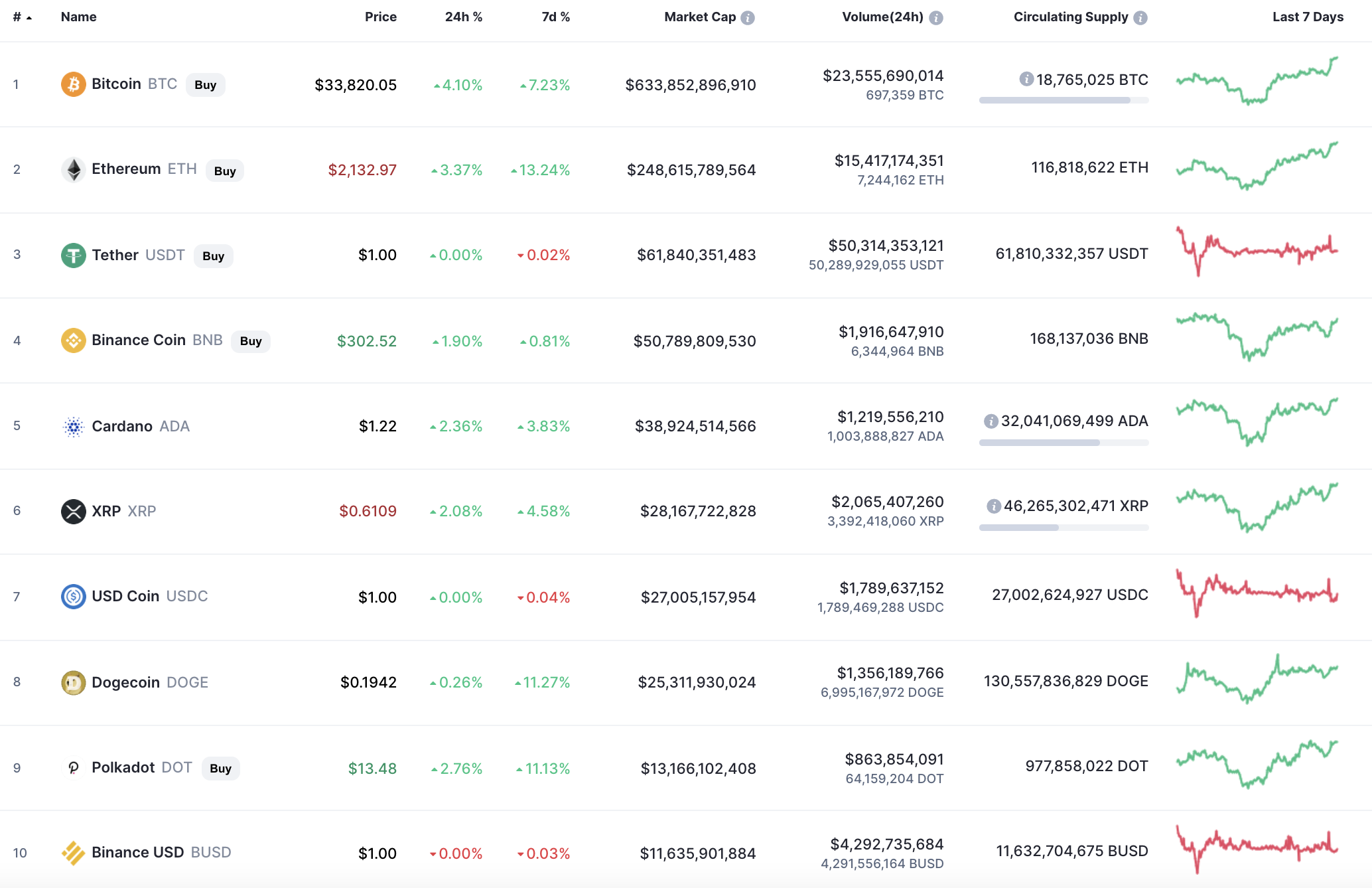The image size is (1372, 888).
Task: Click the Buy button for Polkadot
Action: [x=220, y=769]
